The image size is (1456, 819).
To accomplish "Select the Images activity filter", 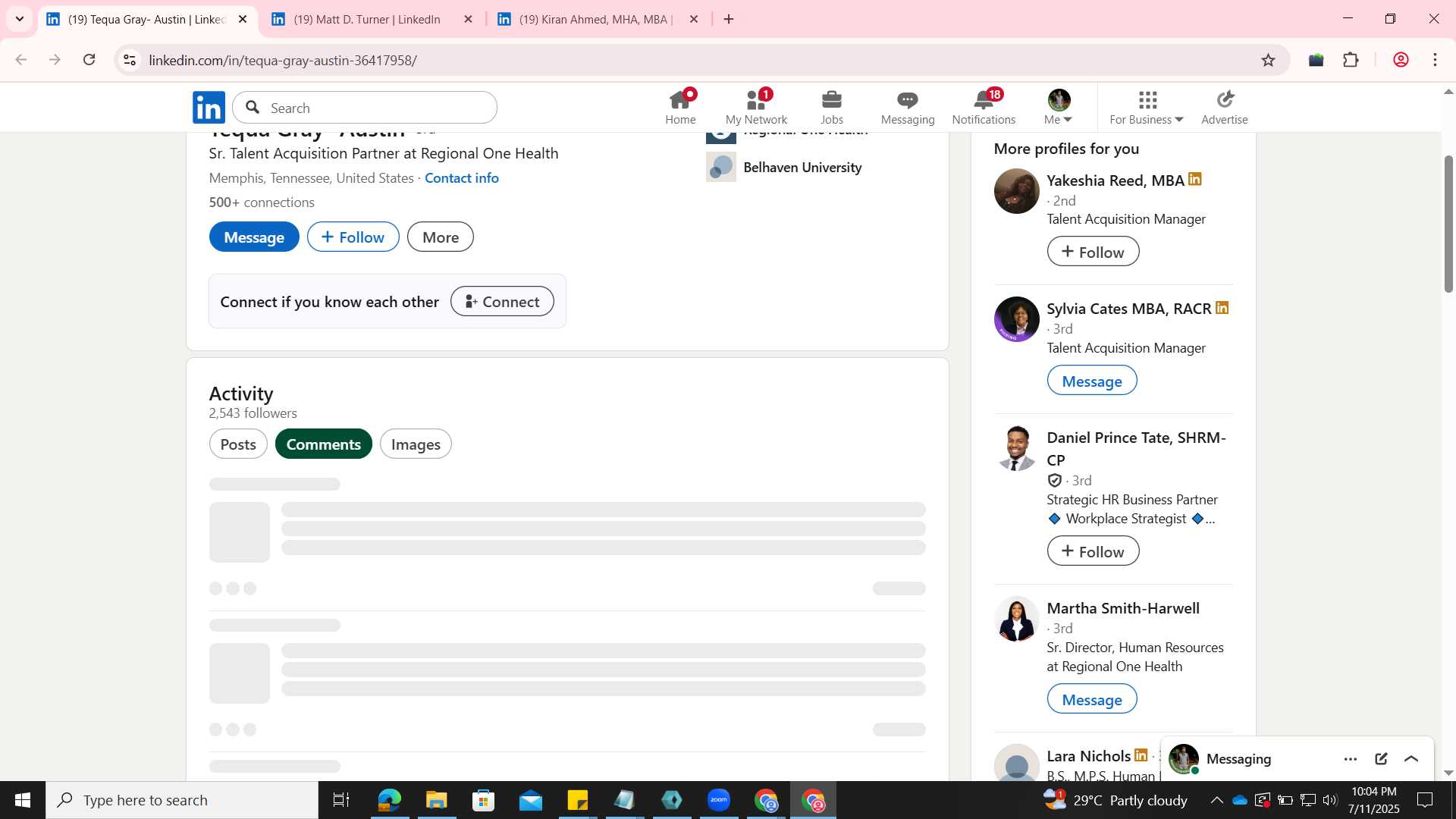I will 416,444.
